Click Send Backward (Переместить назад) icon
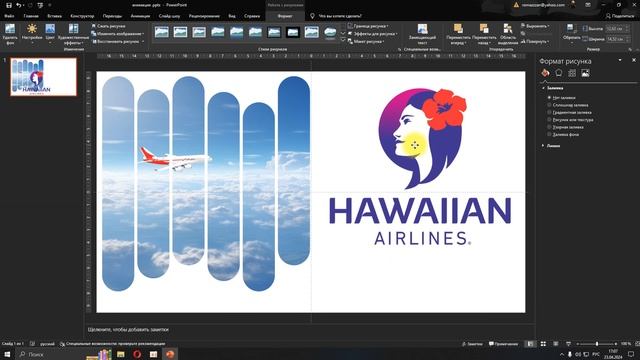 (x=484, y=28)
